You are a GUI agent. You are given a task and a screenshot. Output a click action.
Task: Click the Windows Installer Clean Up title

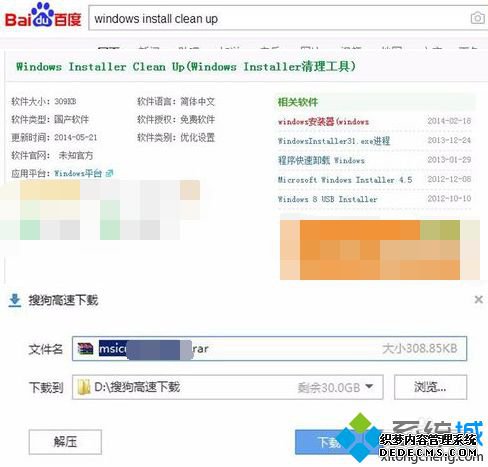186,66
